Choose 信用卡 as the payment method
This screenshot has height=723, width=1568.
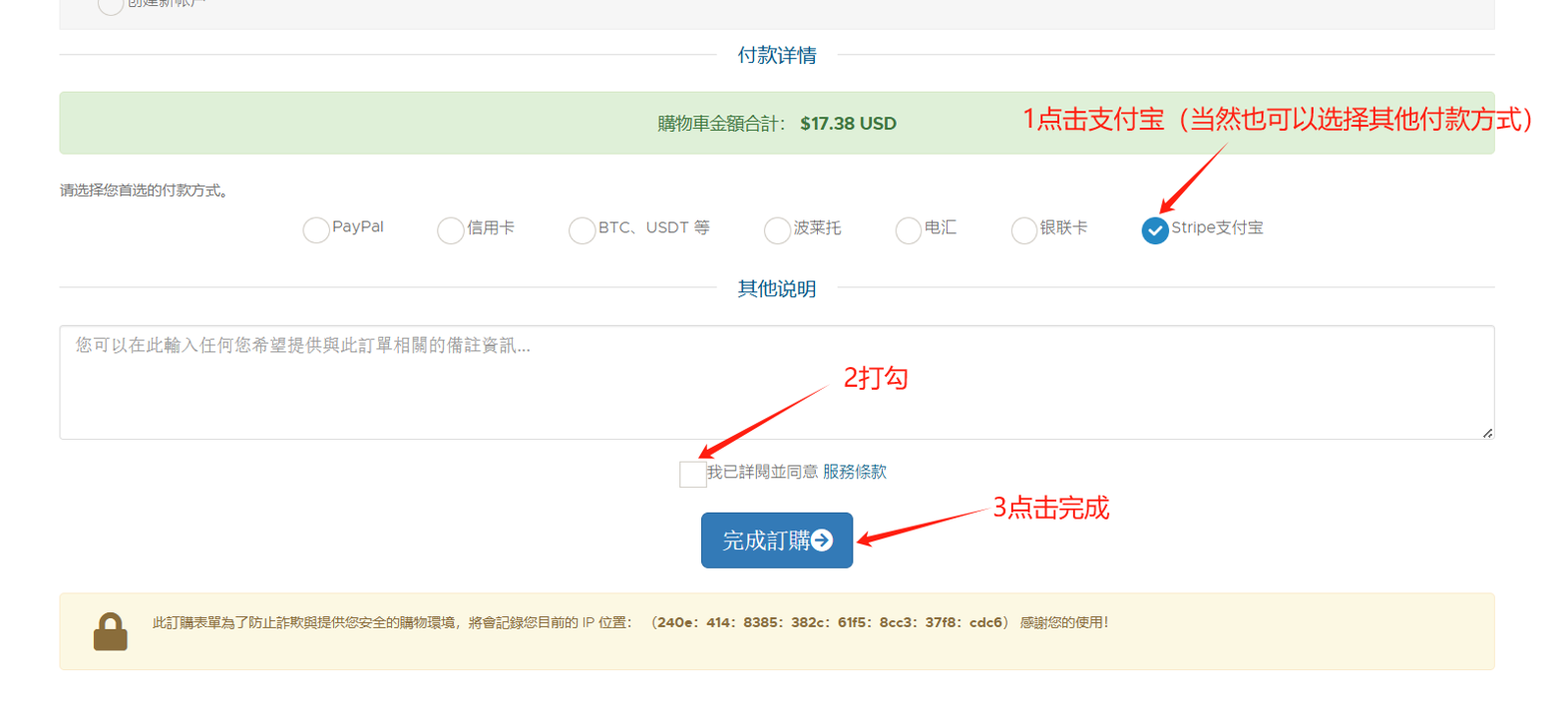[x=451, y=230]
